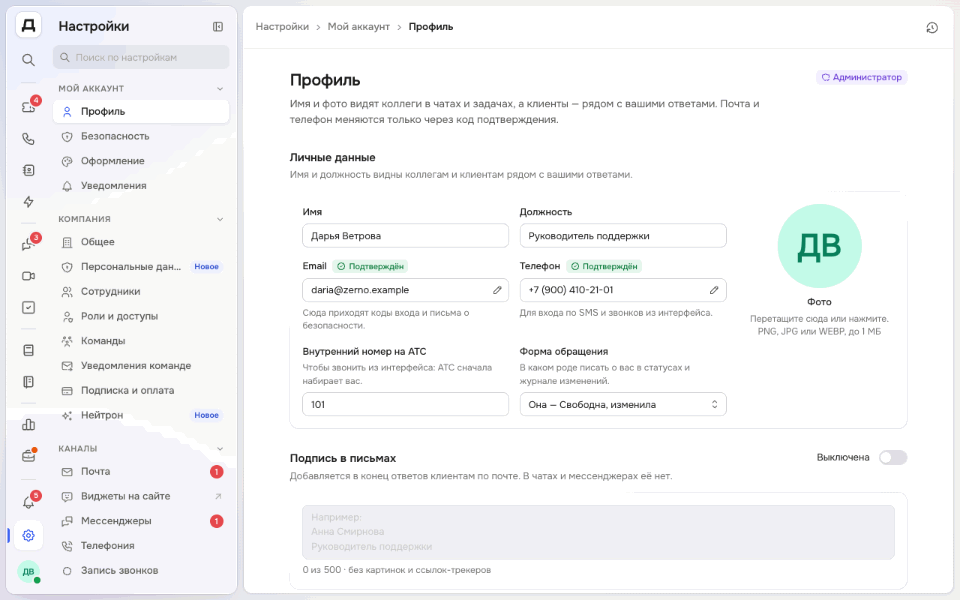Click the Д app logo
Screen dimensions: 960x600
click(28, 26)
